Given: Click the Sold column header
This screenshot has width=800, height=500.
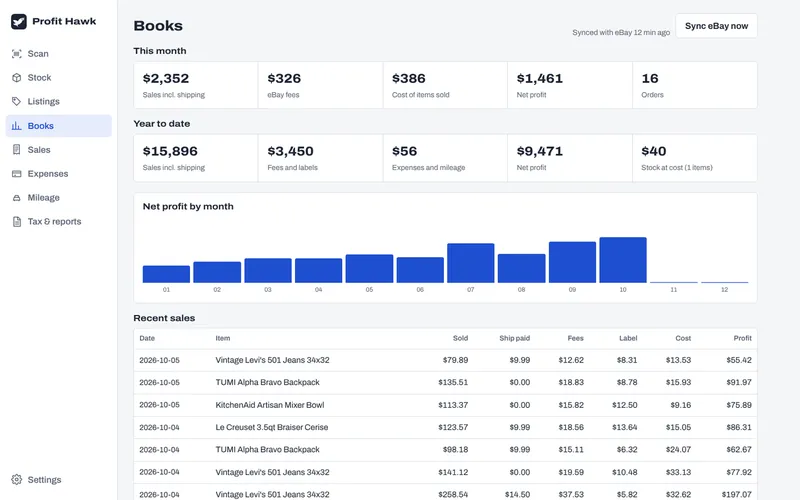Looking at the screenshot, I should click(x=460, y=338).
